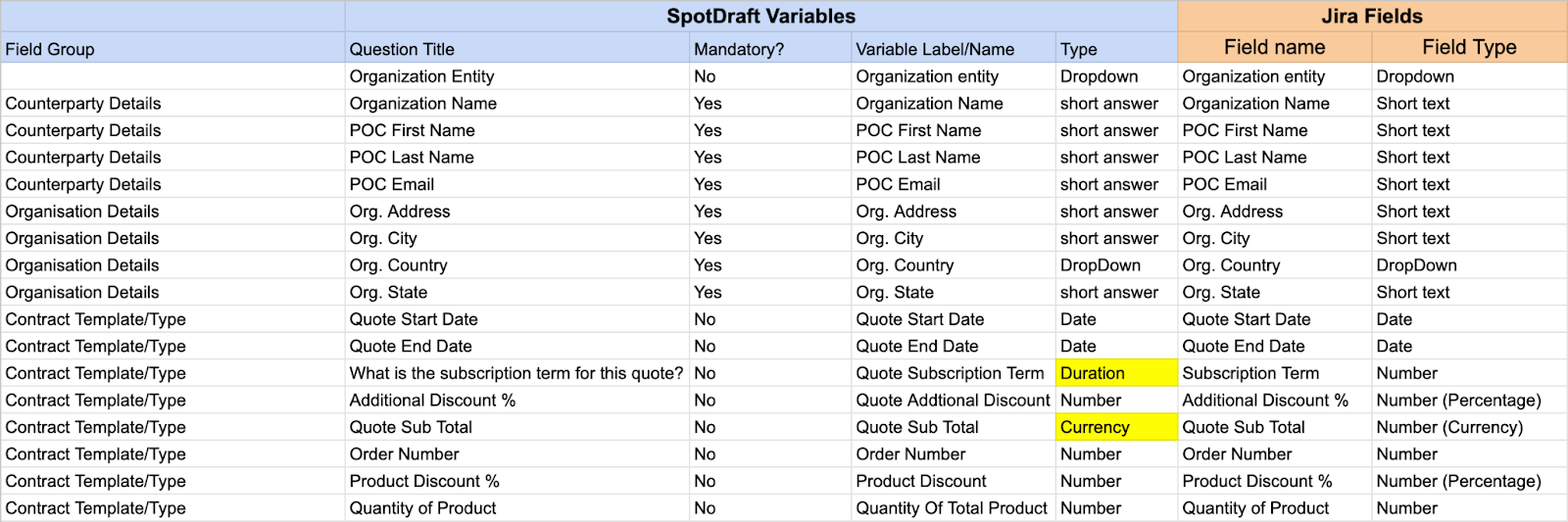Select the Jira Fields header cell
This screenshot has height=522, width=1568.
(x=1371, y=17)
